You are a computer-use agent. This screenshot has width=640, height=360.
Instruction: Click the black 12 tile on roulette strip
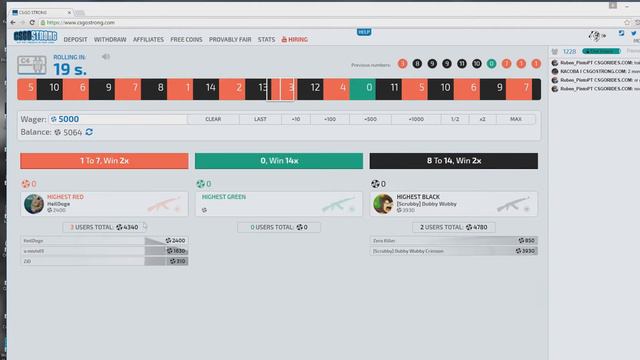(x=310, y=89)
